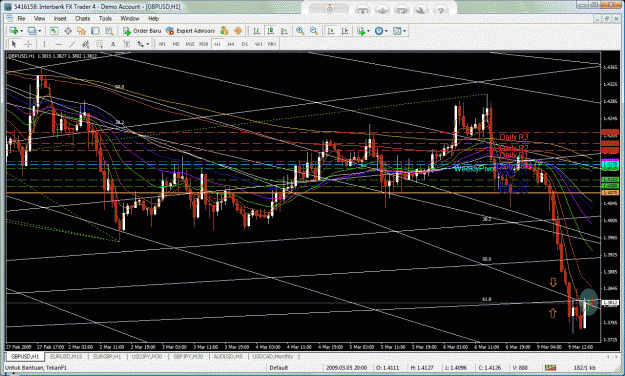
Task: Click the orange padlock-style toolbar icon
Action: pyautogui.click(x=238, y=31)
